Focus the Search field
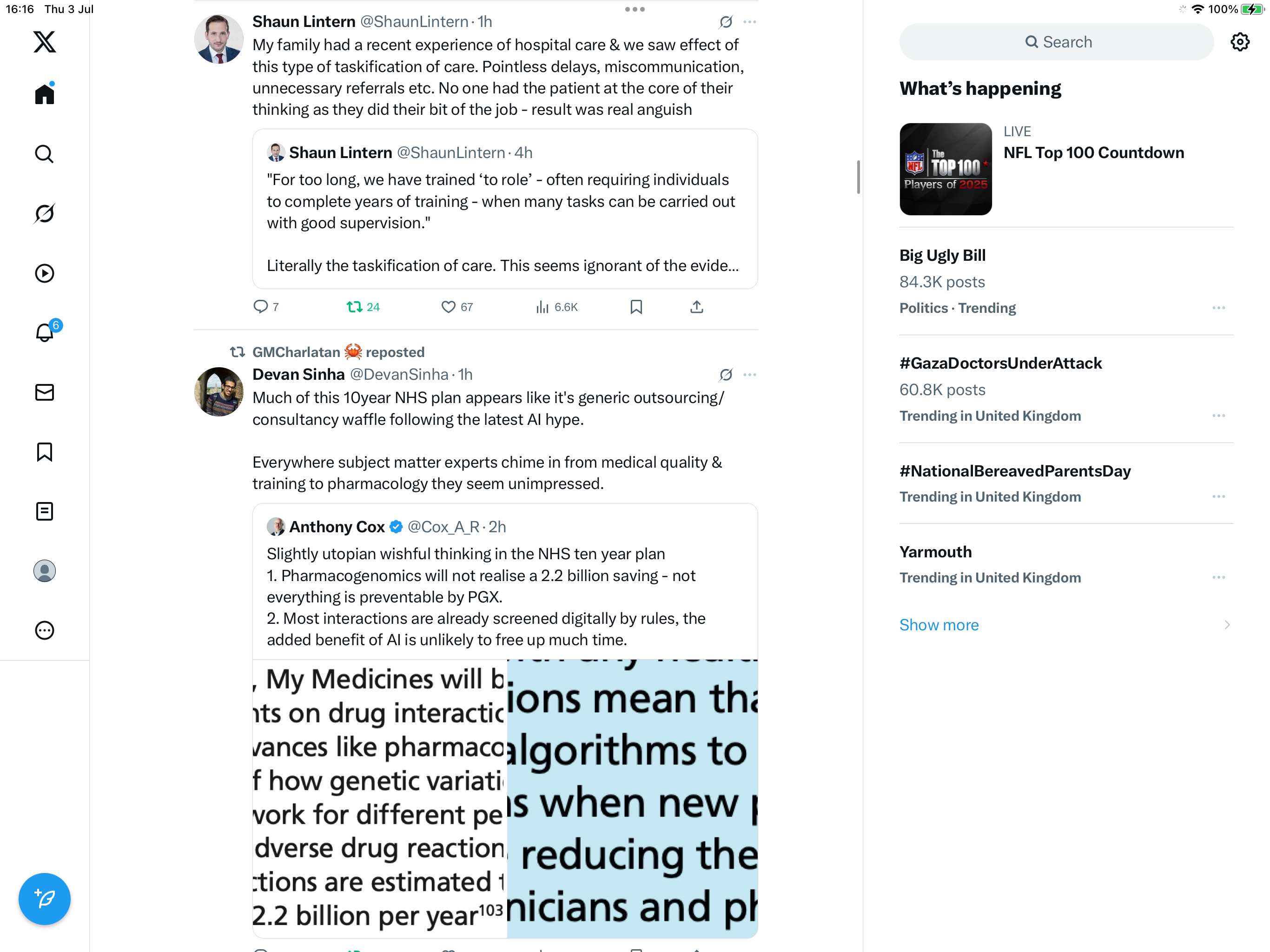 pyautogui.click(x=1057, y=42)
